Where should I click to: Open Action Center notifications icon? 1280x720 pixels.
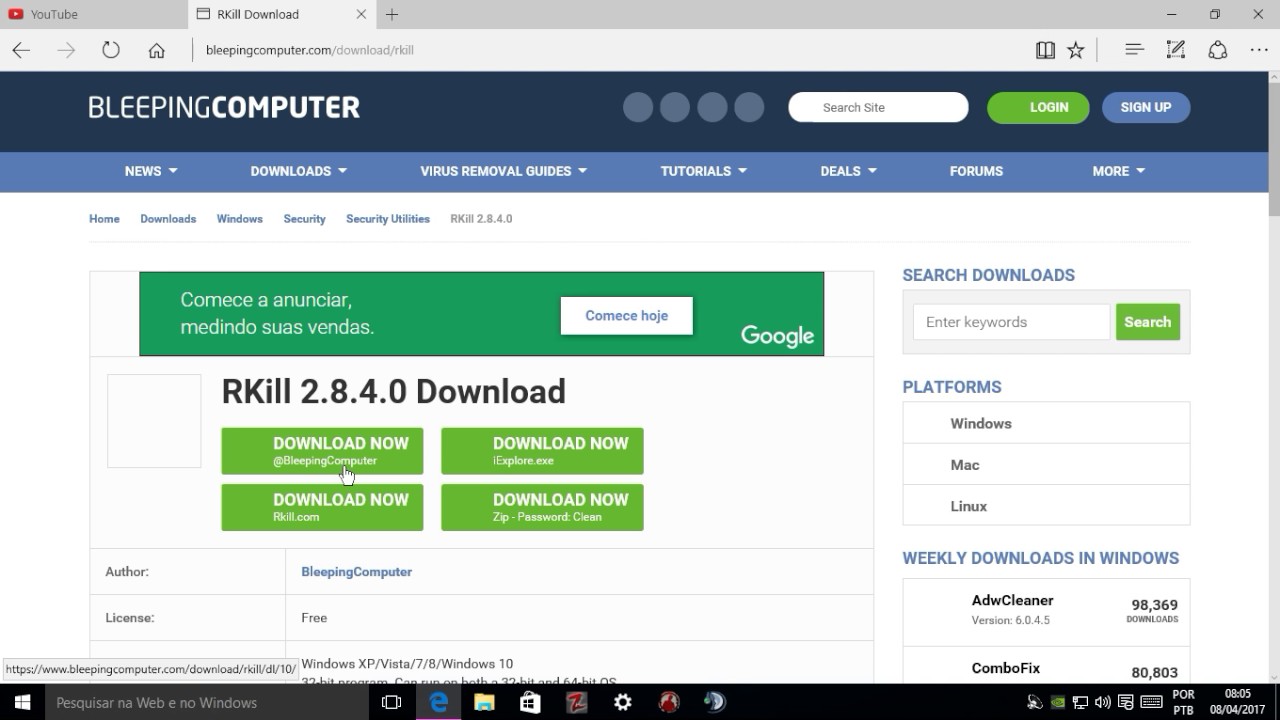coord(1126,702)
